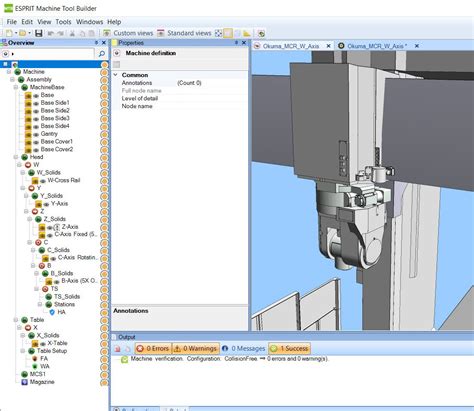
Task: Open the Windows menu
Action: click(x=89, y=22)
